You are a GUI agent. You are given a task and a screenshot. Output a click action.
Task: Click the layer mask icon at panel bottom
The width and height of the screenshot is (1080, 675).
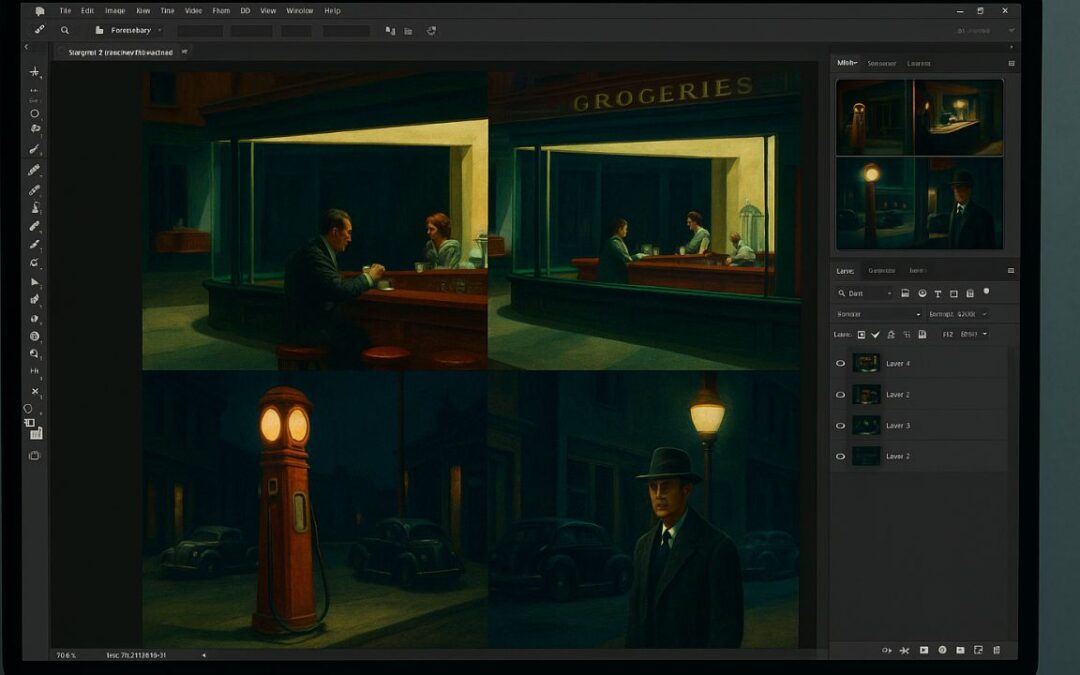coord(924,650)
